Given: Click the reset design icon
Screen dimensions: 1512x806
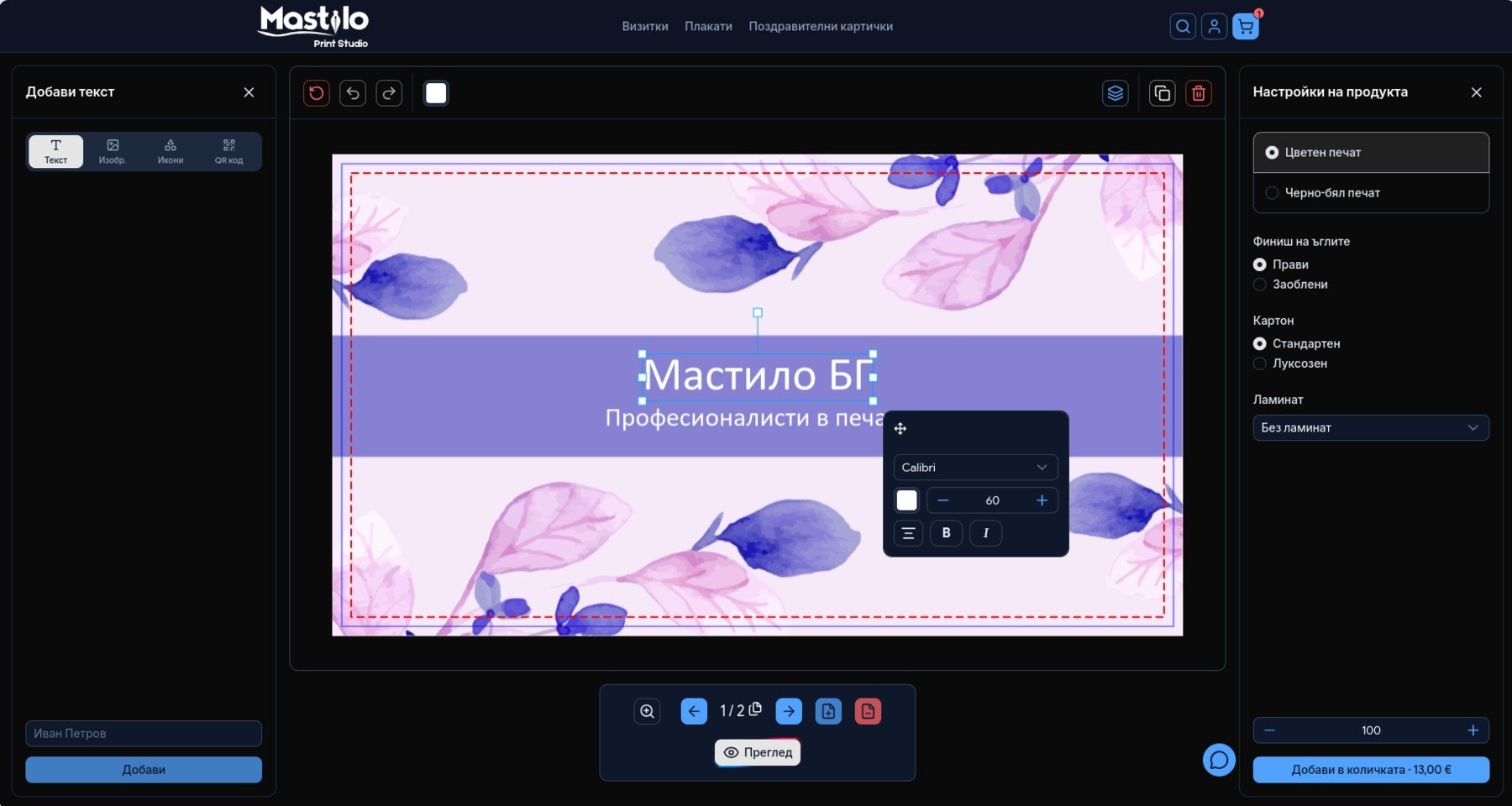Looking at the screenshot, I should click(x=317, y=93).
